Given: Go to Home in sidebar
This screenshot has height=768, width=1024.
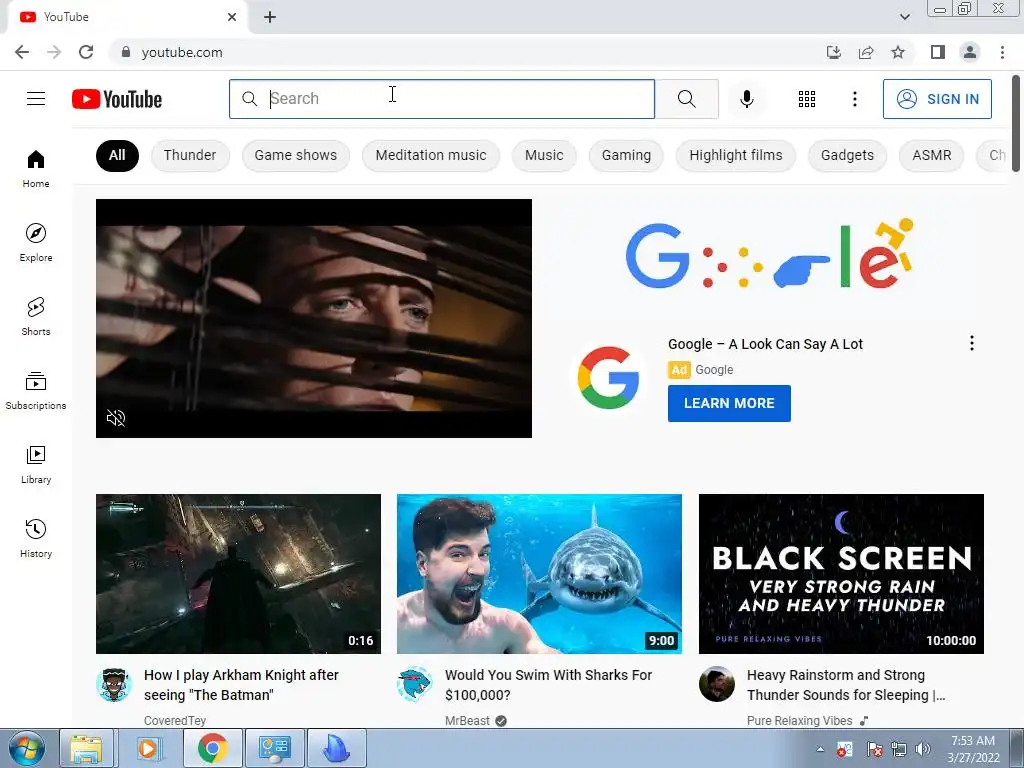Looking at the screenshot, I should coord(36,168).
